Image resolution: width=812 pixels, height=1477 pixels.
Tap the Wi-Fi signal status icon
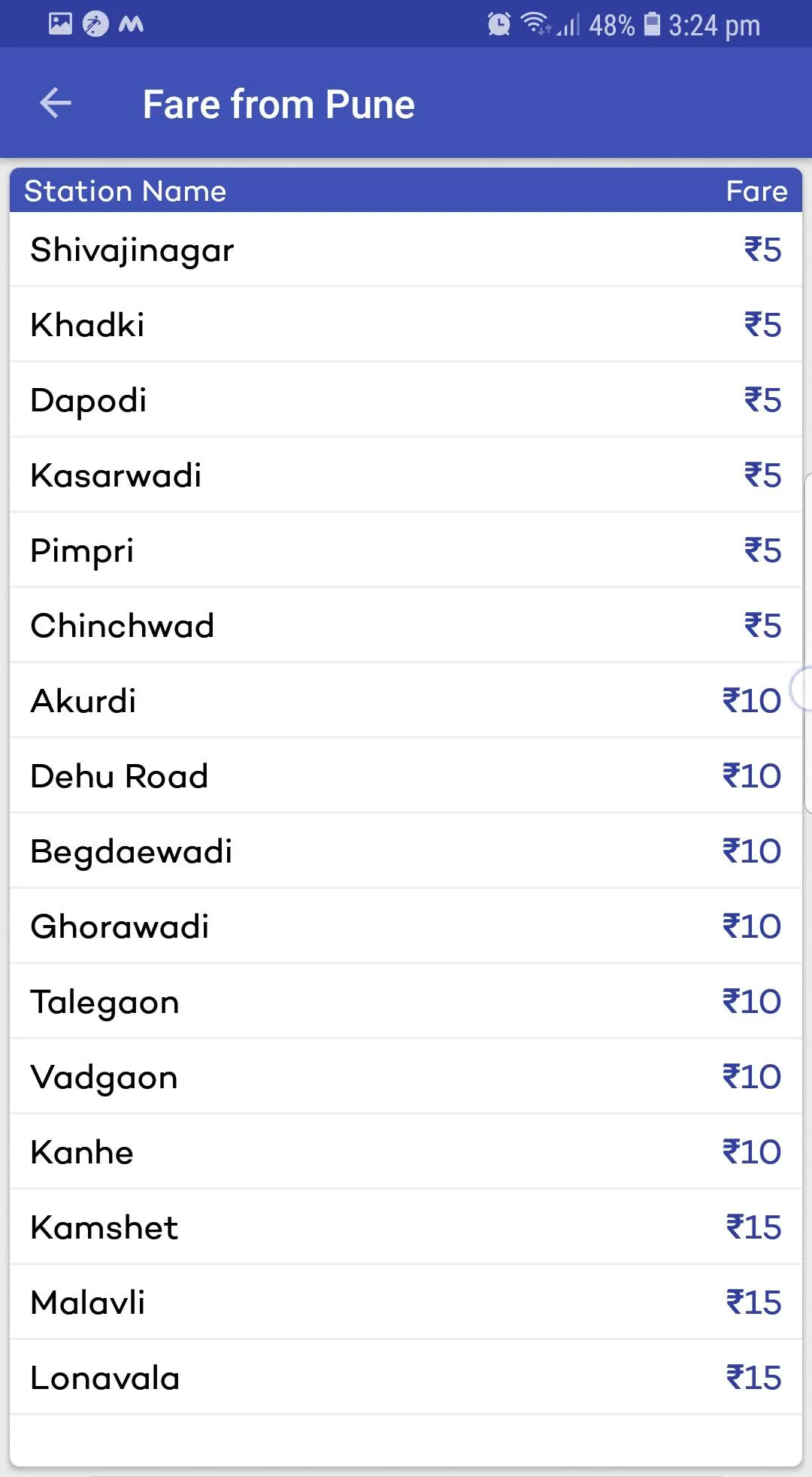click(x=535, y=24)
